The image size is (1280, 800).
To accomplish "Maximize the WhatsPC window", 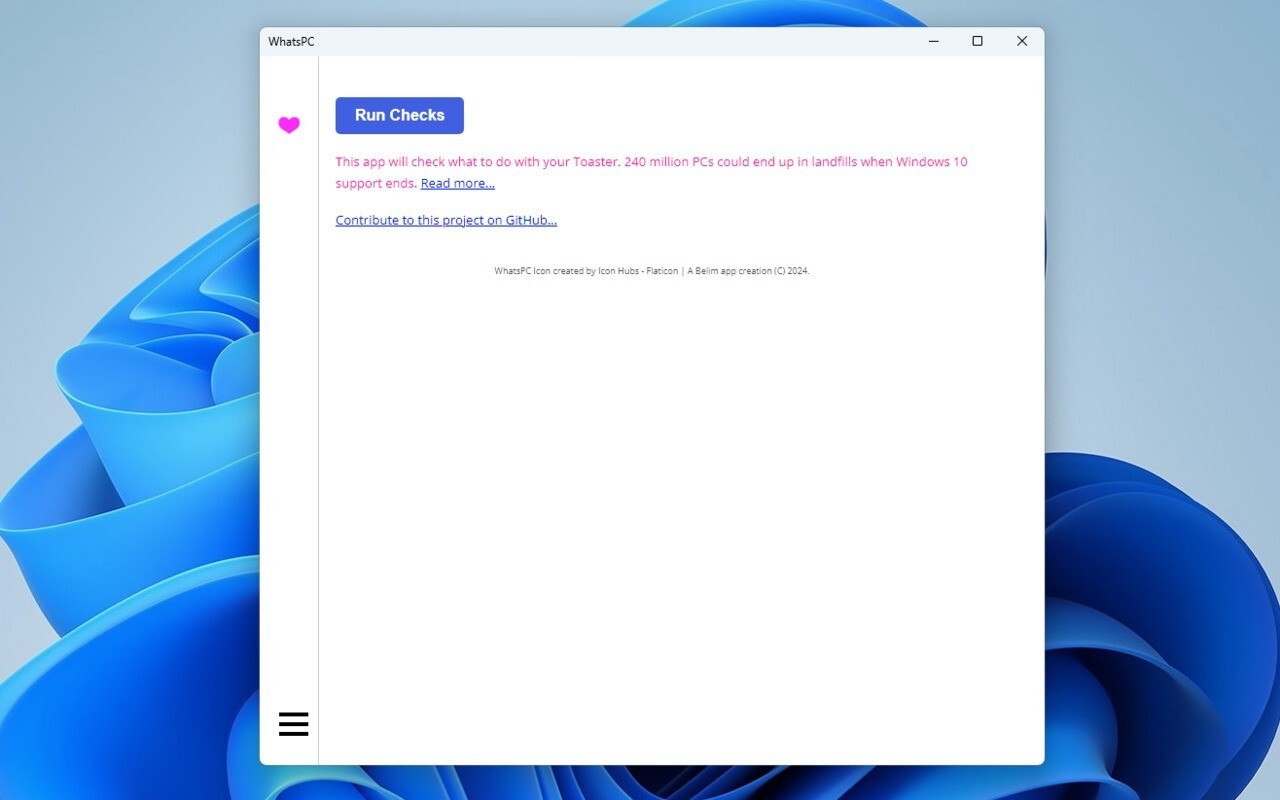I will tap(977, 41).
